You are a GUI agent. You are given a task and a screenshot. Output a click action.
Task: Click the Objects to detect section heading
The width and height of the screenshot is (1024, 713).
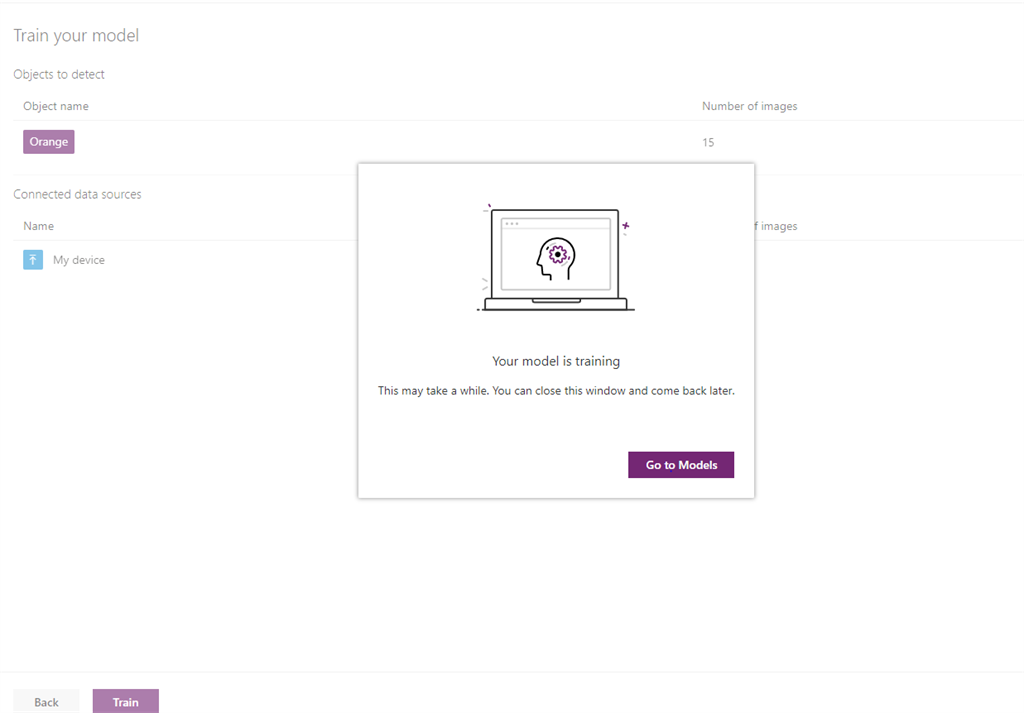click(x=59, y=74)
